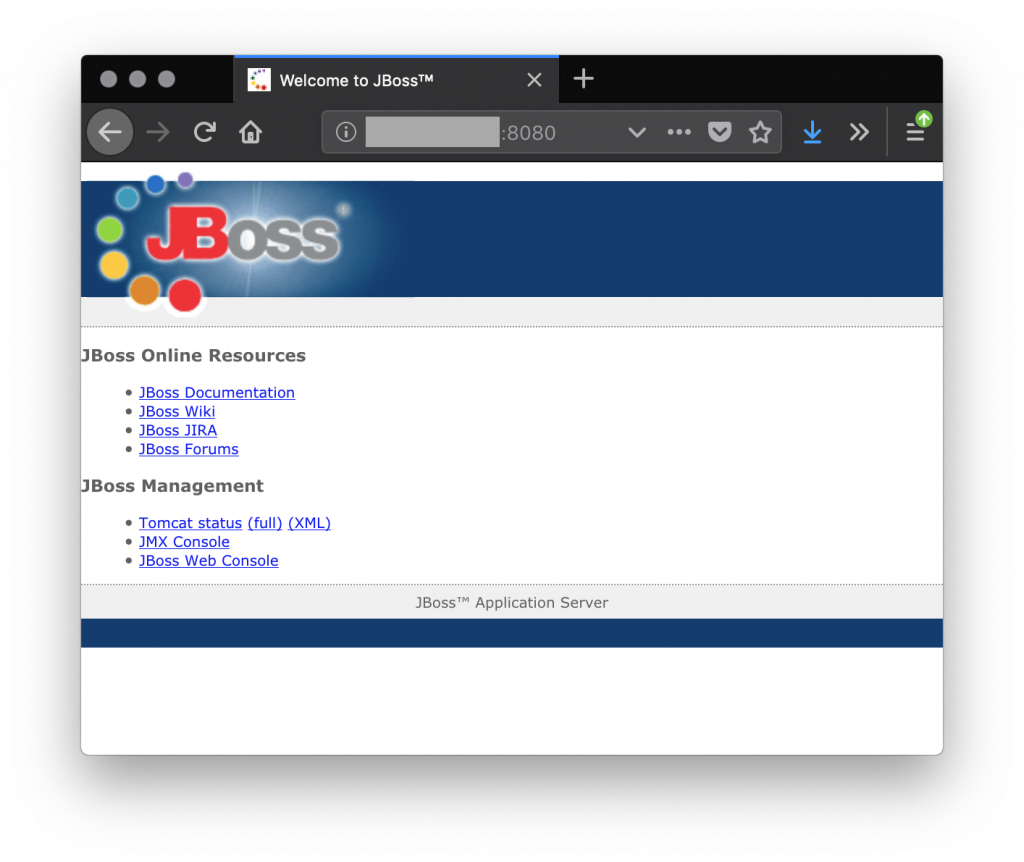The width and height of the screenshot is (1024, 862).
Task: Bookmark this page with the star
Action: click(x=760, y=133)
